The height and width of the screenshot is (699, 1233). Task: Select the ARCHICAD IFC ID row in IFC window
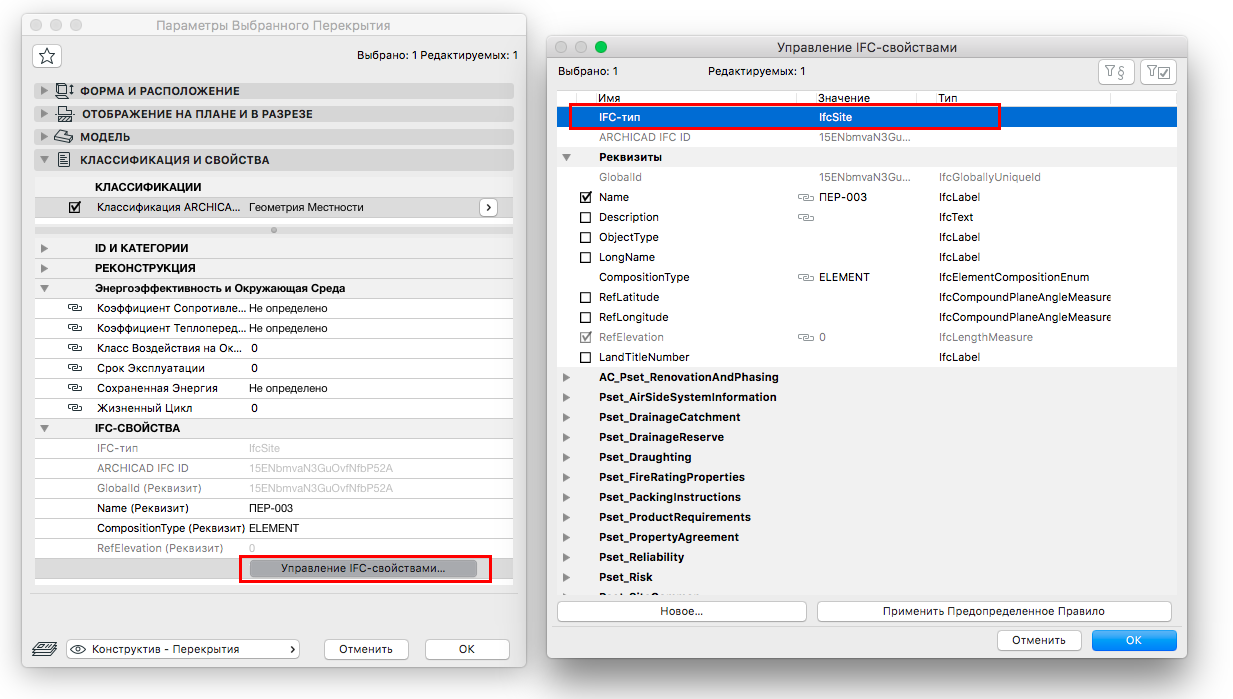[x=867, y=137]
